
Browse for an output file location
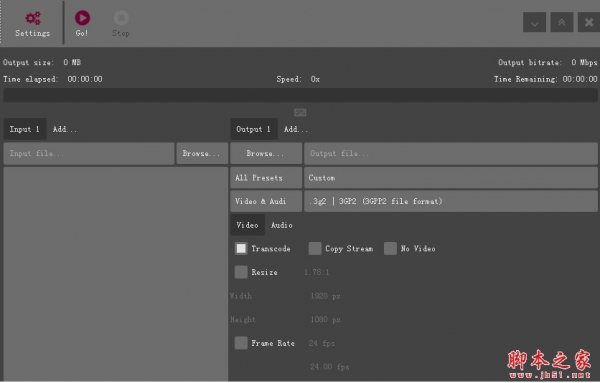point(266,154)
